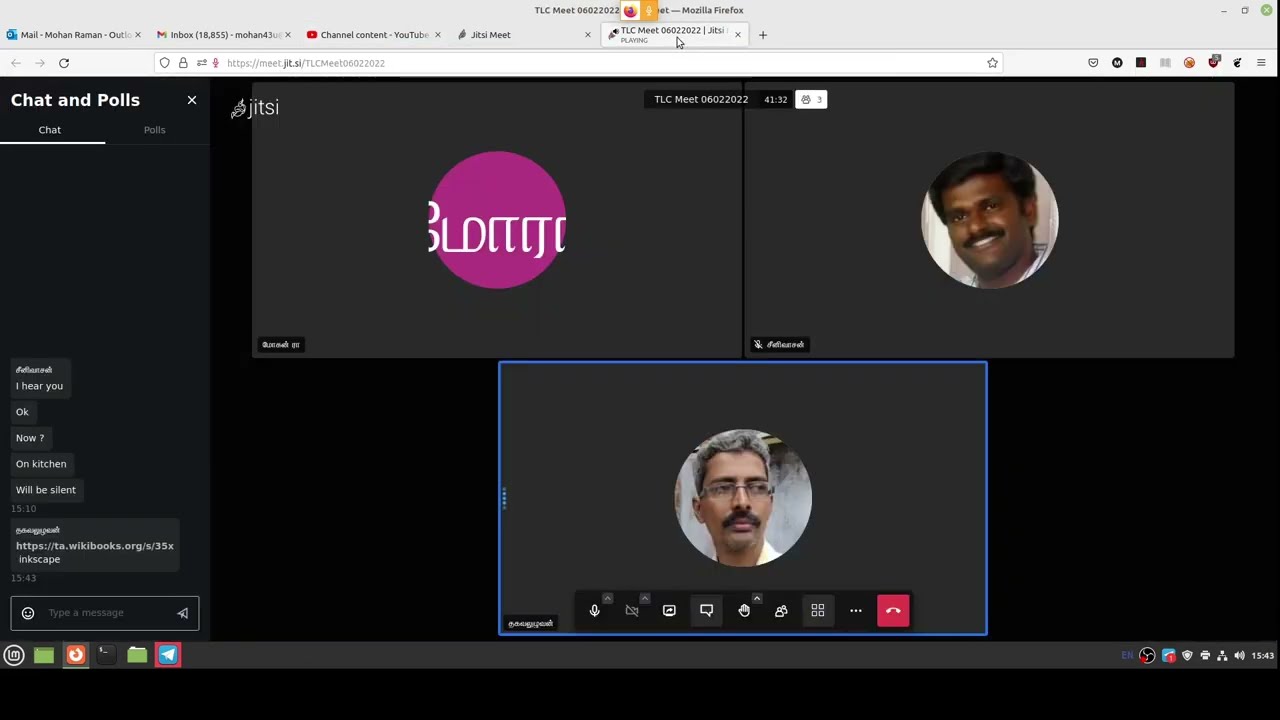Send the chat message
The image size is (1280, 720).
[182, 613]
